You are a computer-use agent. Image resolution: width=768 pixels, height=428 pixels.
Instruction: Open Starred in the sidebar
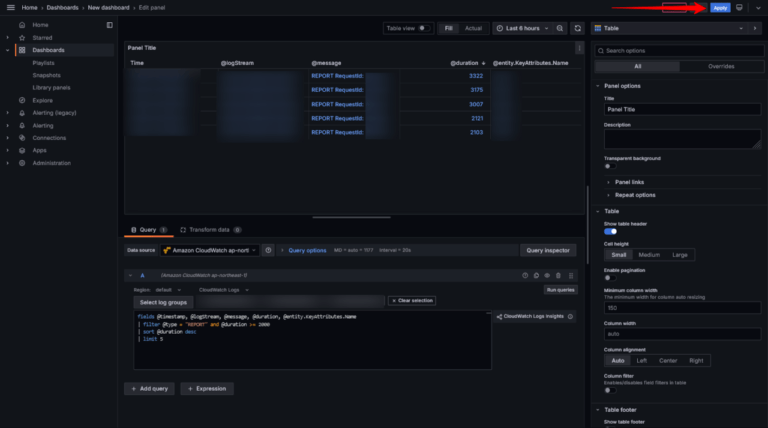(42, 38)
